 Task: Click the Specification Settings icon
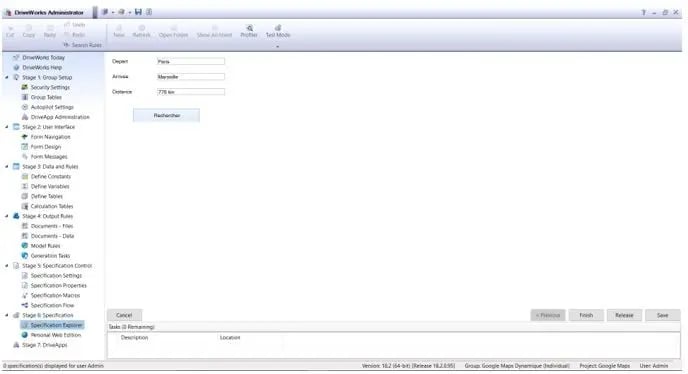click(x=25, y=276)
